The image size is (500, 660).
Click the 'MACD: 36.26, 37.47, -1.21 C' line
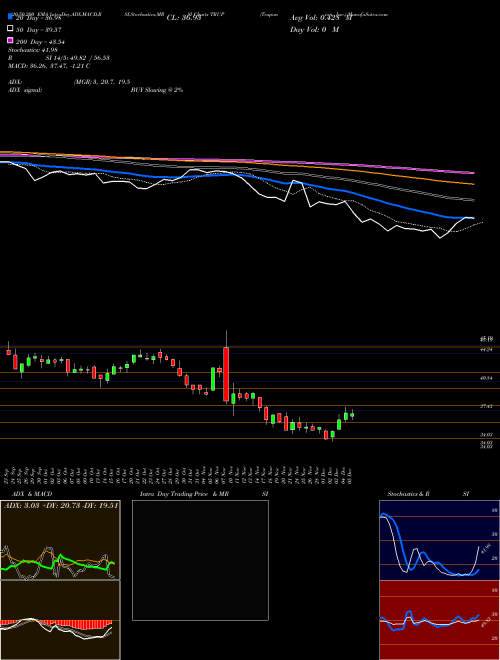[49, 66]
